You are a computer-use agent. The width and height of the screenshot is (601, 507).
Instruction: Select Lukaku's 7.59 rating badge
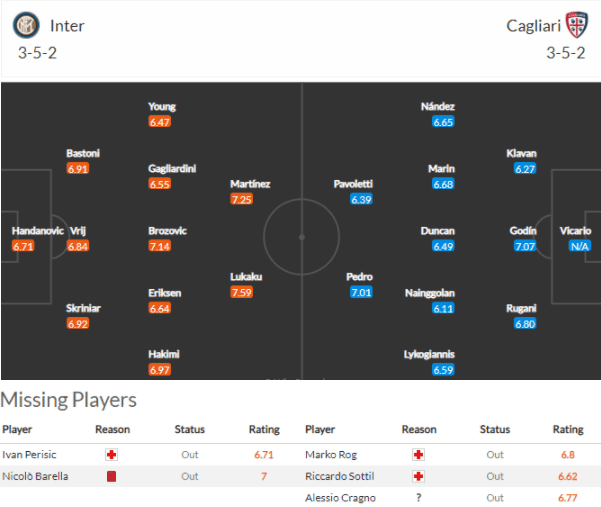241,292
